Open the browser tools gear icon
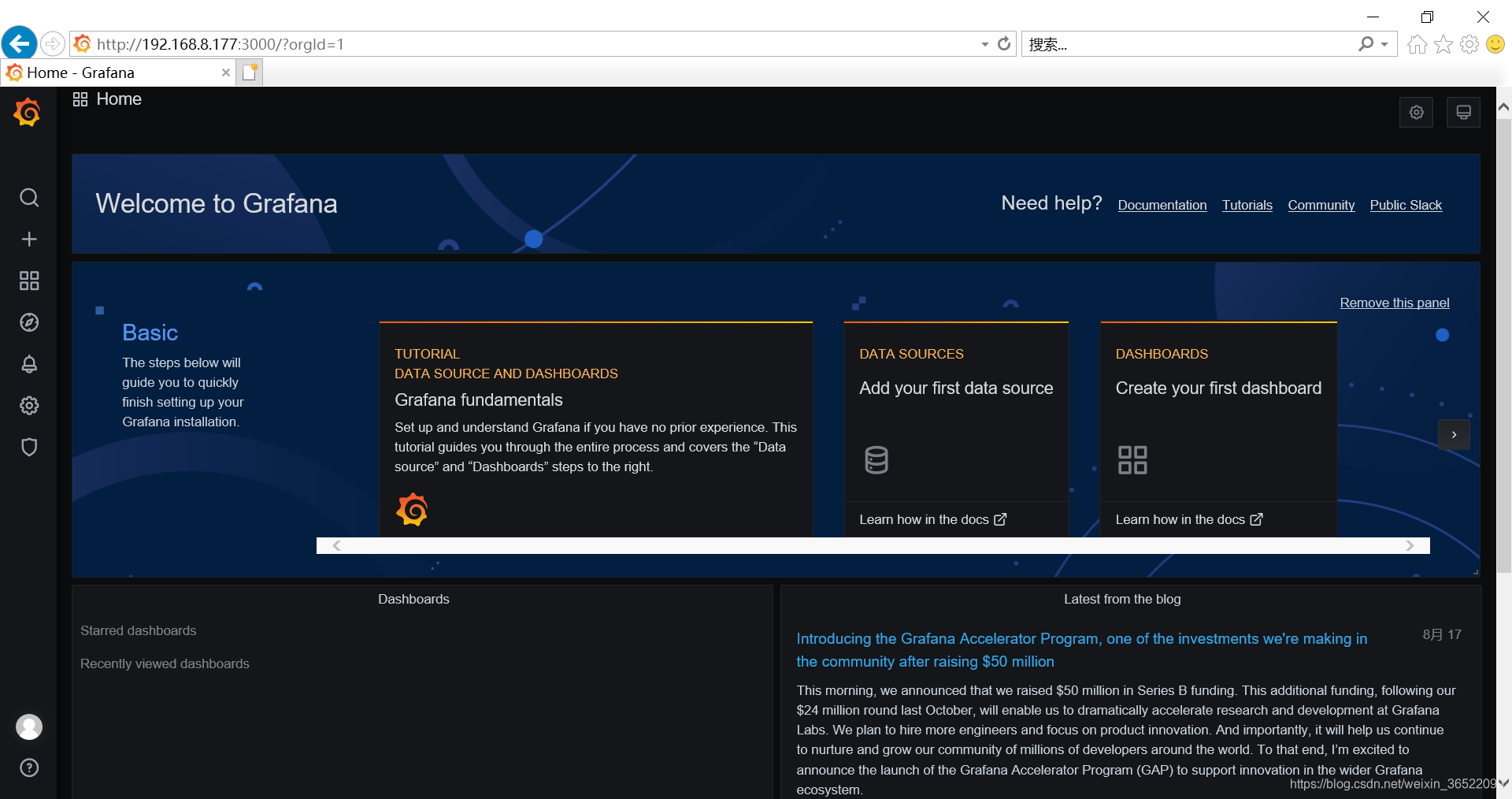This screenshot has height=799, width=1512. [x=1469, y=44]
